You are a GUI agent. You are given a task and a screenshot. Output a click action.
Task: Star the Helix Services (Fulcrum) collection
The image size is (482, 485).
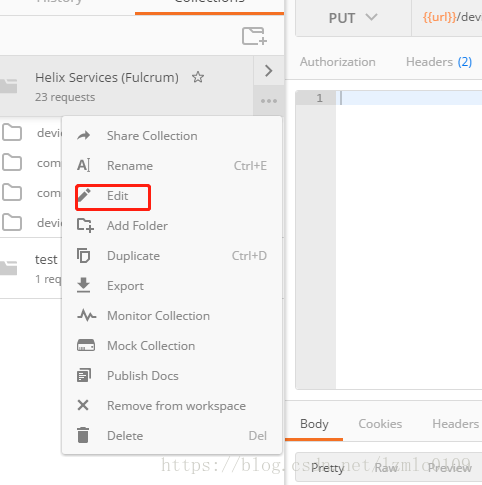pyautogui.click(x=198, y=77)
